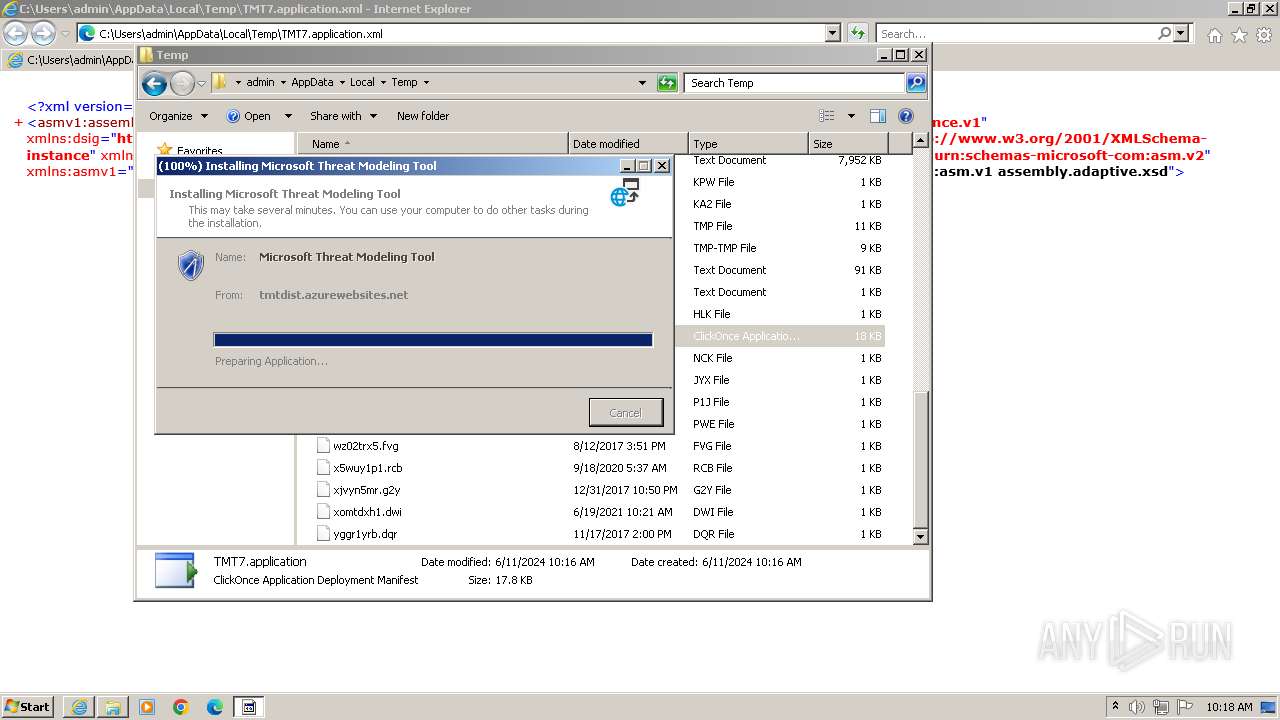Refresh the Temp folder address bar
This screenshot has width=1280, height=720.
667,83
